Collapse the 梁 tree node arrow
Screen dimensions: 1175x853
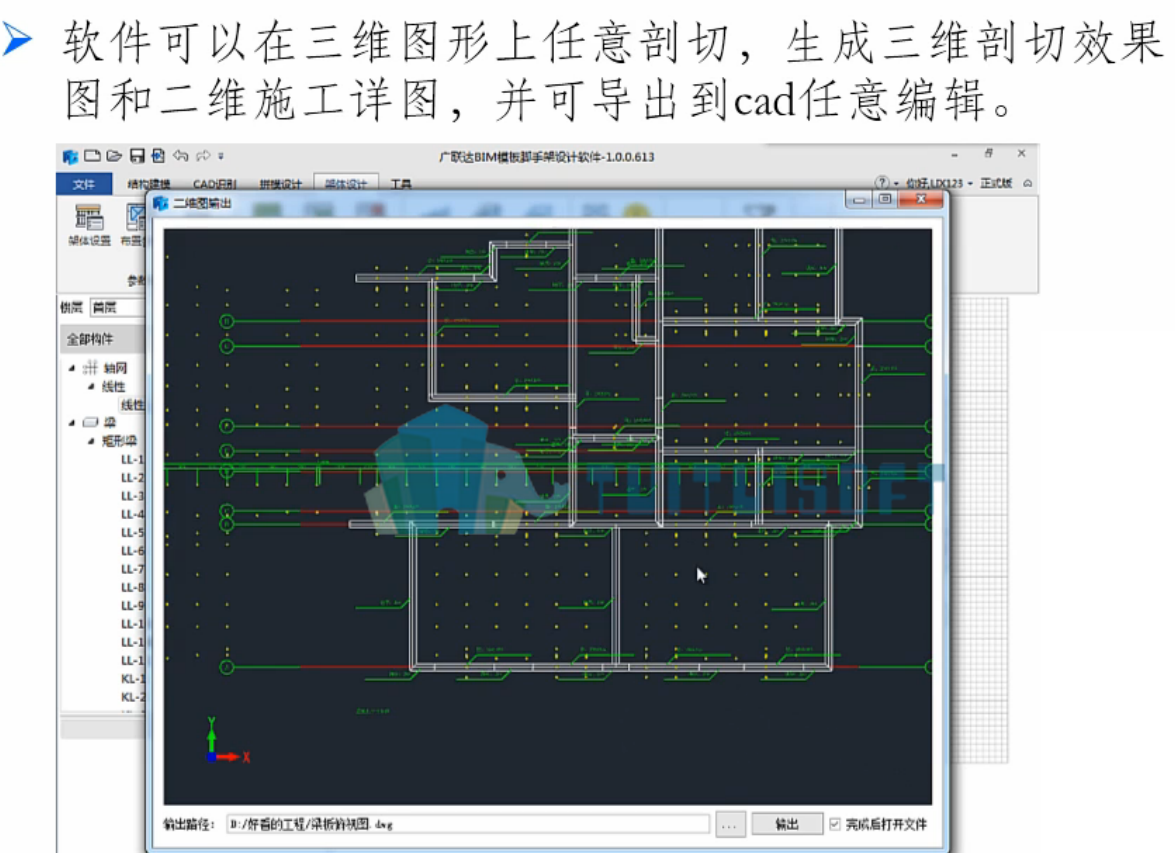pyautogui.click(x=72, y=422)
